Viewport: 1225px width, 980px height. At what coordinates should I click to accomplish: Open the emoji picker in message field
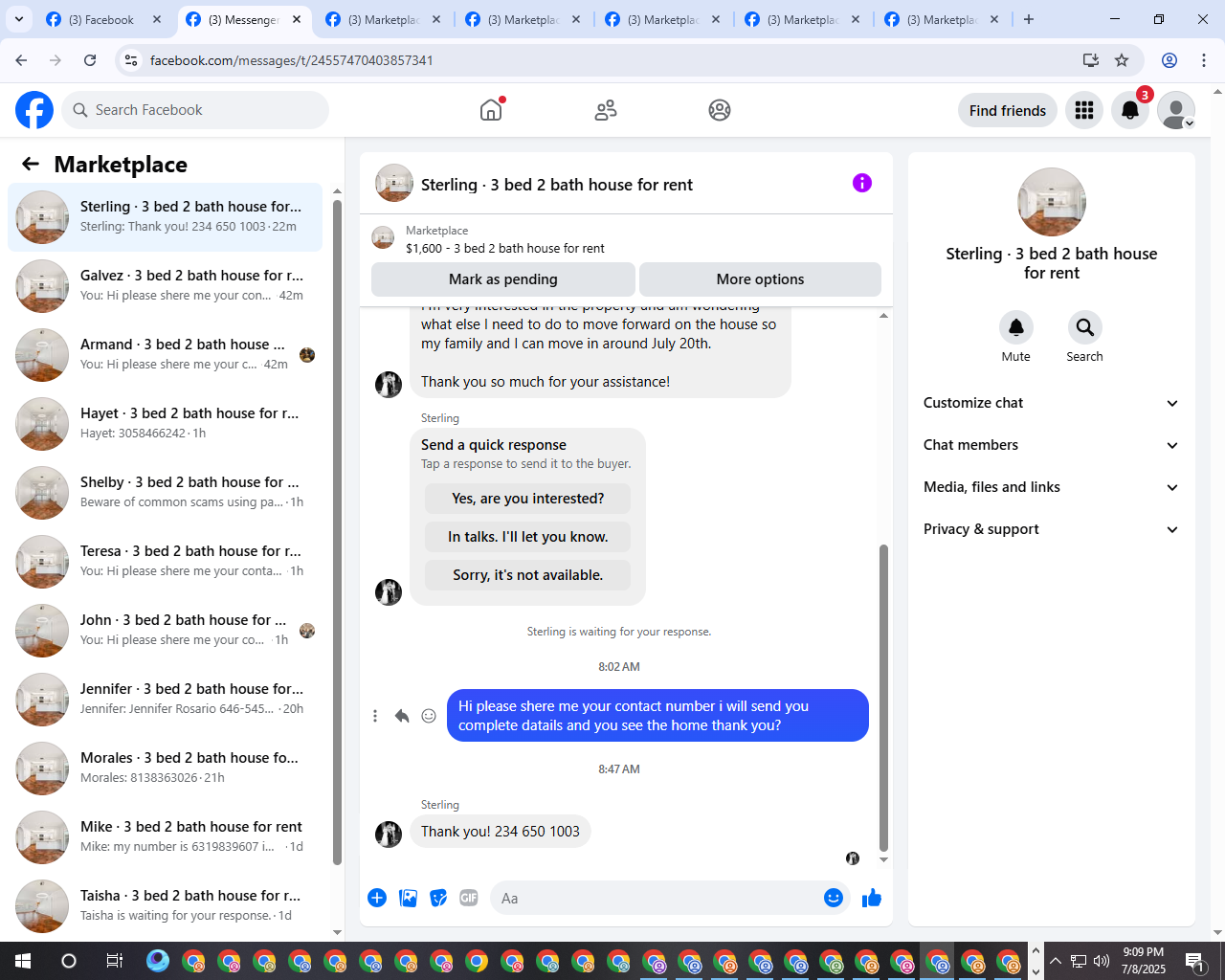pos(834,898)
